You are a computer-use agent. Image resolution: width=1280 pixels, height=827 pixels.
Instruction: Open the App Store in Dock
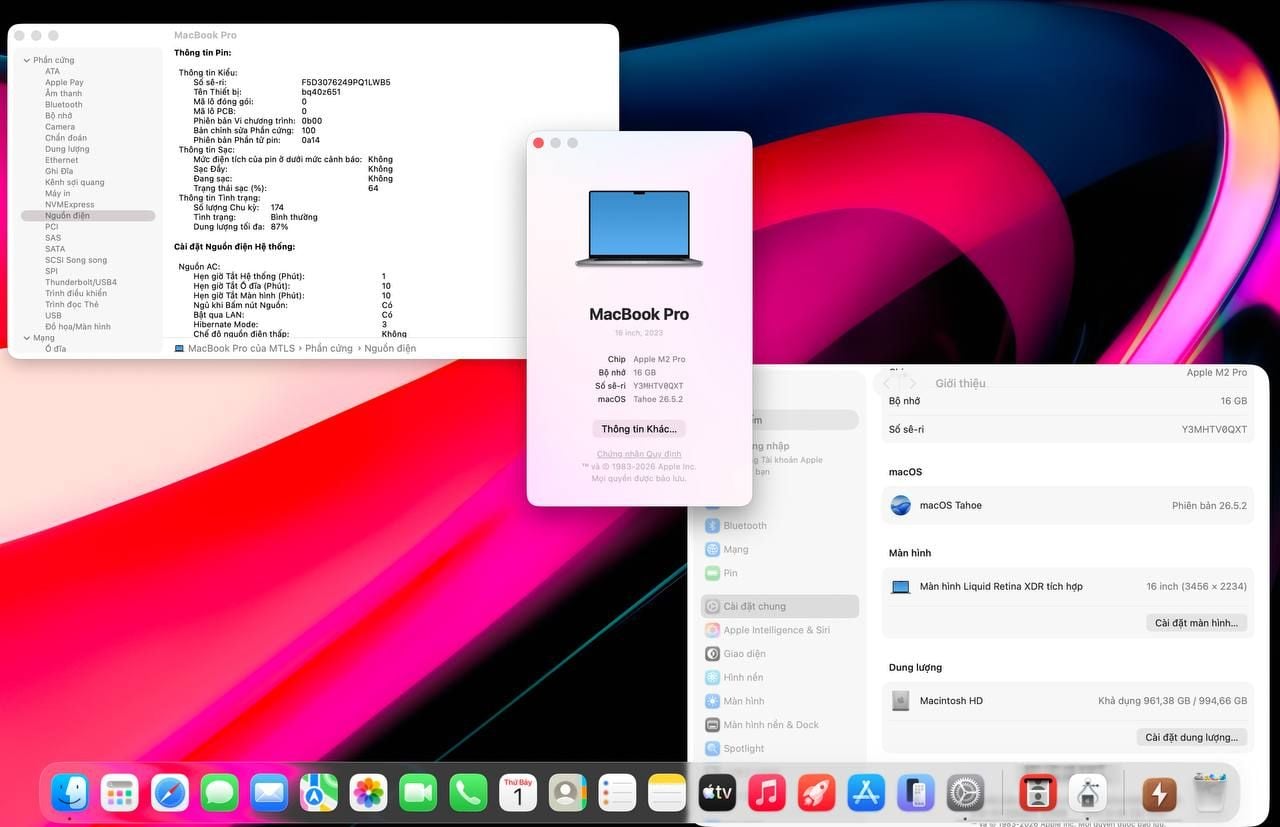pyautogui.click(x=866, y=793)
